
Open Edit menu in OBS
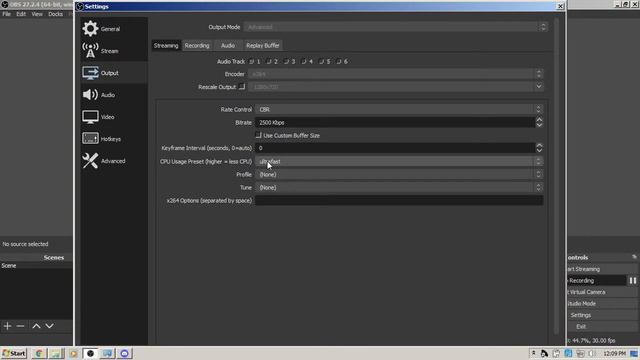pos(21,14)
